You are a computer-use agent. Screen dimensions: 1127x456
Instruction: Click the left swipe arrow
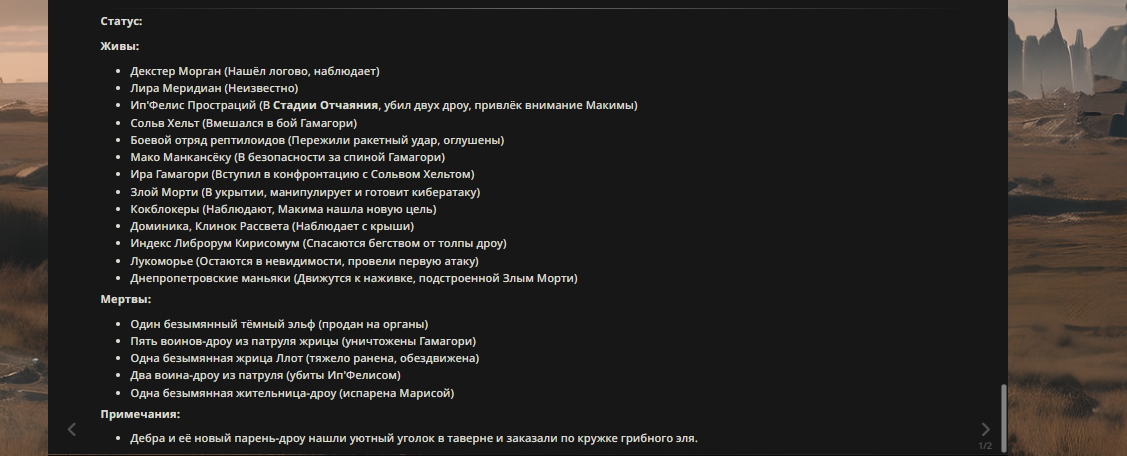tap(72, 430)
